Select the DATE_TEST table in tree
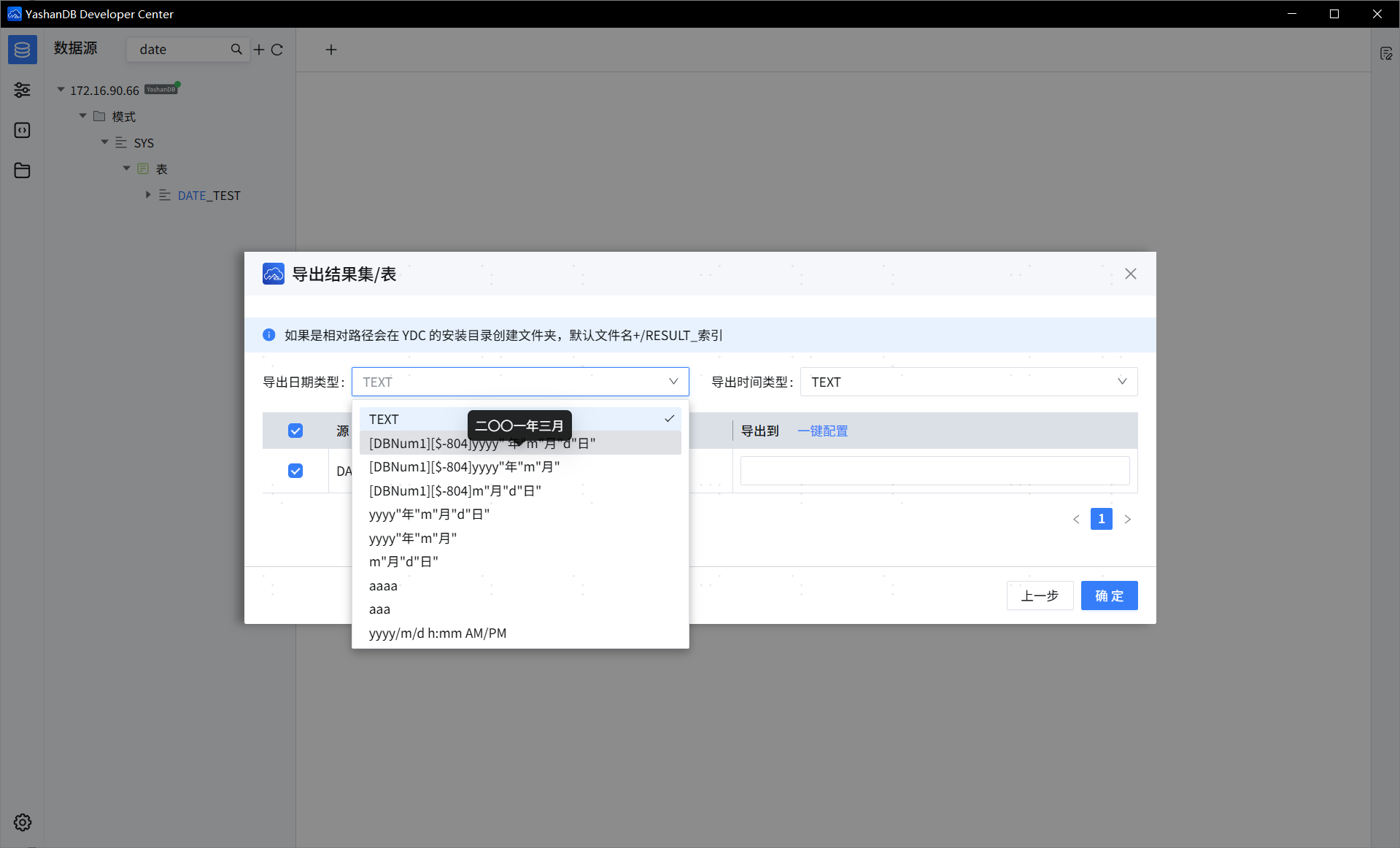Screen dimensions: 1400x848 (x=209, y=196)
